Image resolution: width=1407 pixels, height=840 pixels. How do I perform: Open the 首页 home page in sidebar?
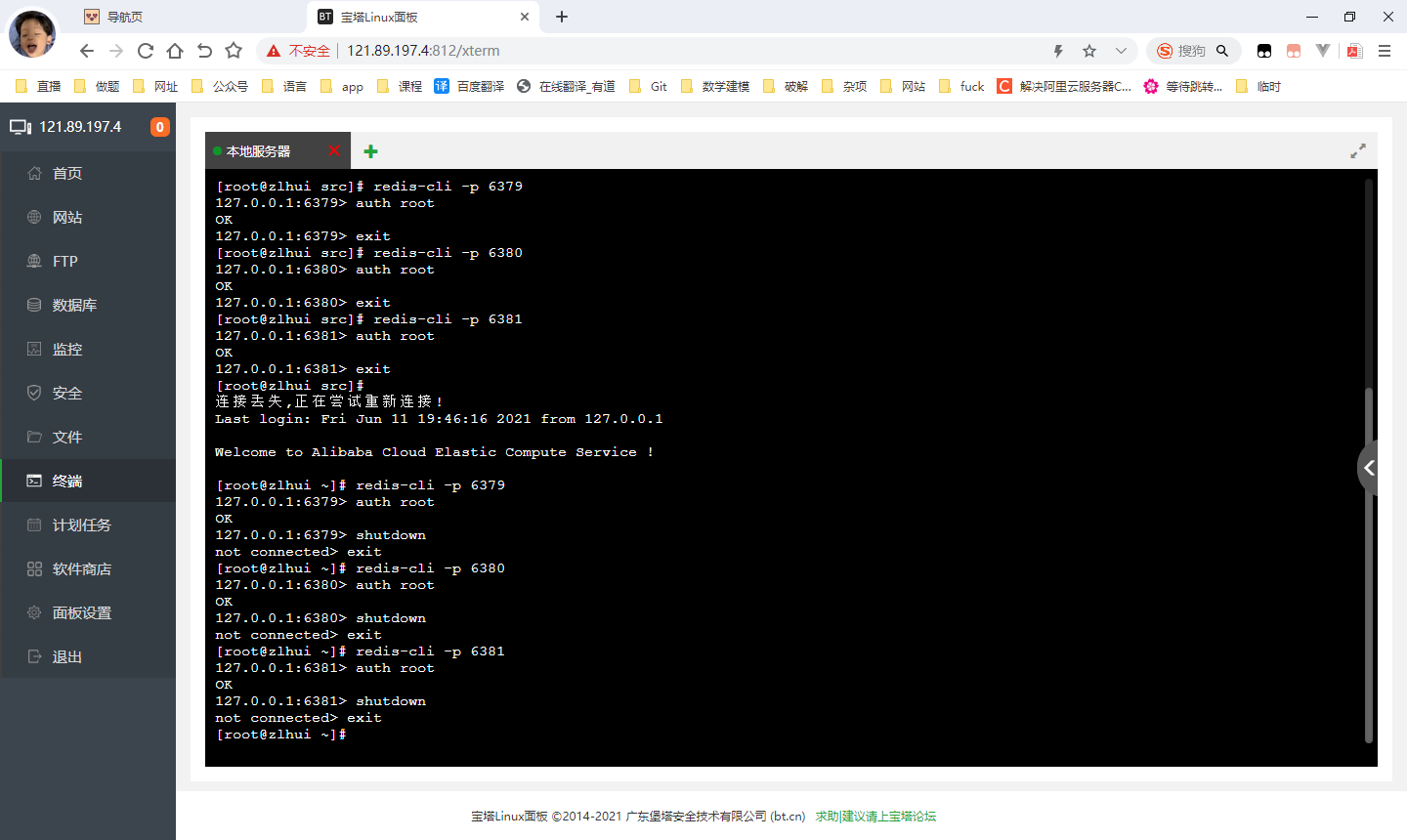coord(66,173)
